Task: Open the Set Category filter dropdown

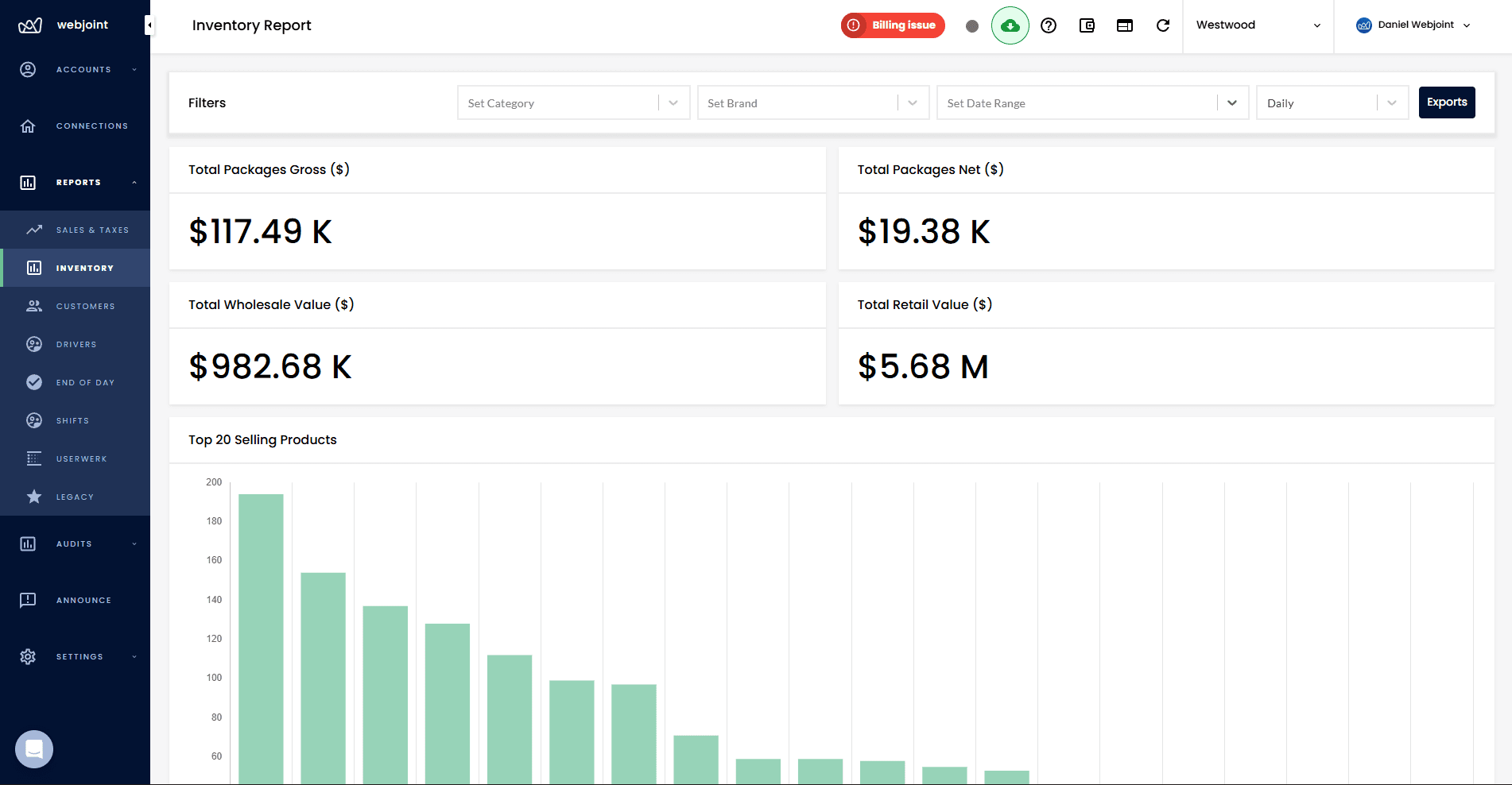Action: point(573,102)
